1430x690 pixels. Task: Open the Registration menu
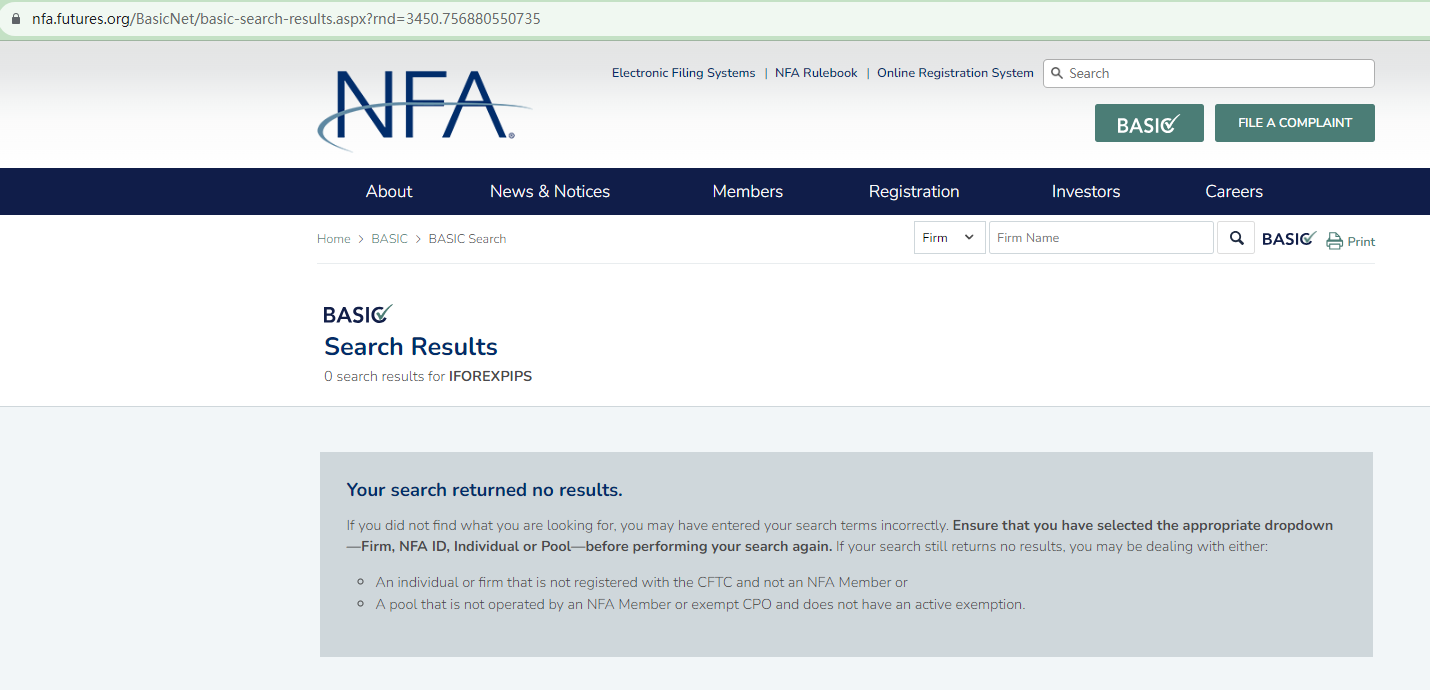pyautogui.click(x=914, y=191)
